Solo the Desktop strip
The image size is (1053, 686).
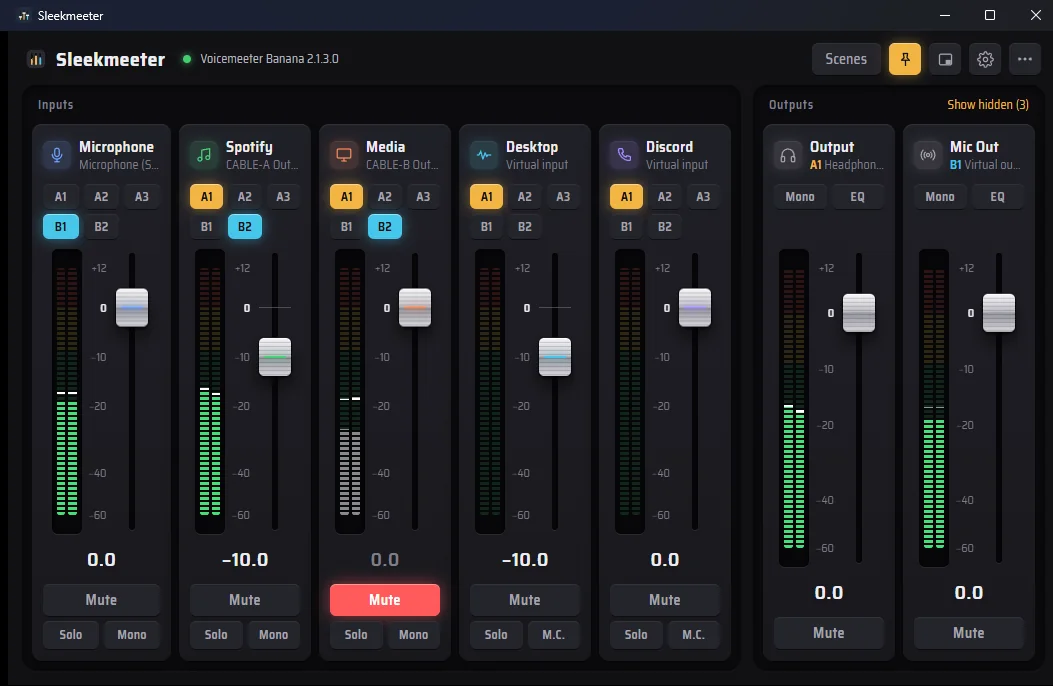pos(496,634)
